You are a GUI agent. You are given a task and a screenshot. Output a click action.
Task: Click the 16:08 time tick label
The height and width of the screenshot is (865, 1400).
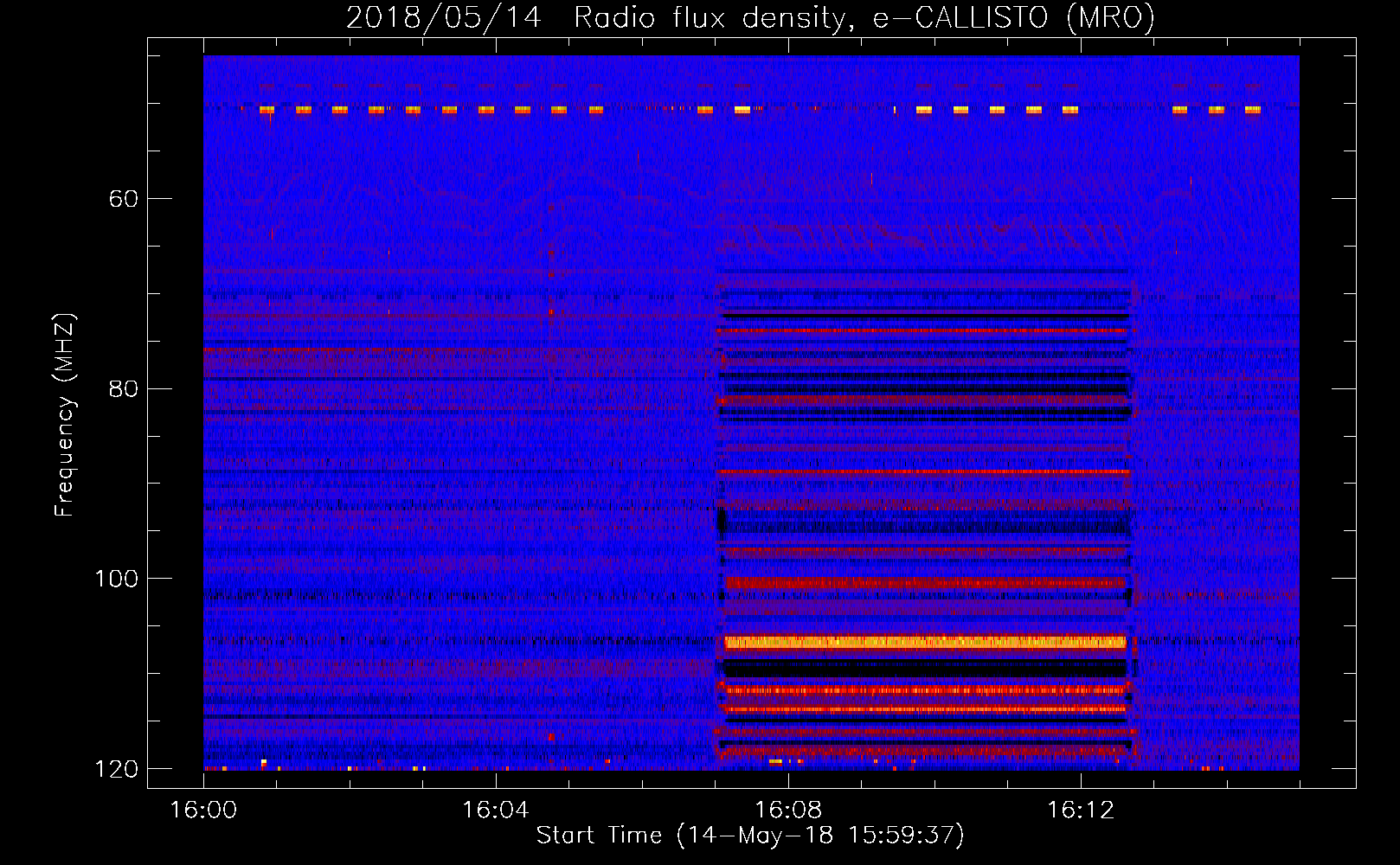pyautogui.click(x=787, y=810)
